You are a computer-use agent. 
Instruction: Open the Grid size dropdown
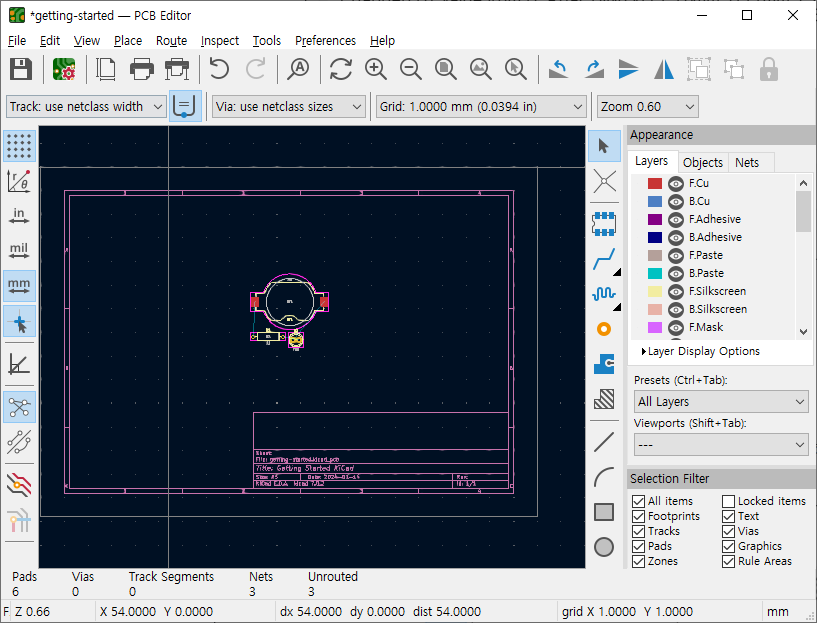[480, 107]
